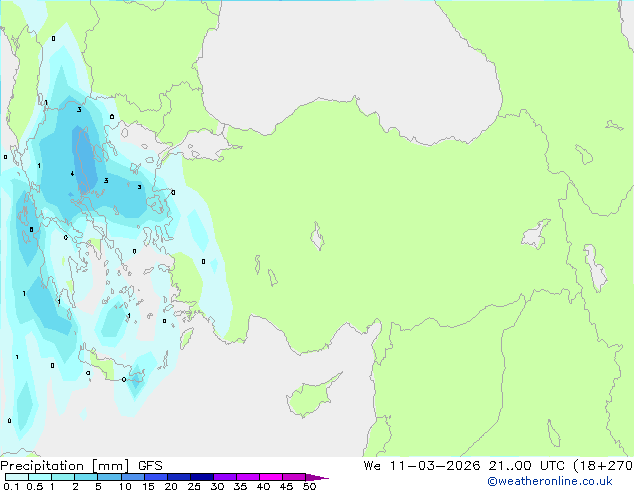Click the 'Precipitation' title text

(x=42, y=466)
